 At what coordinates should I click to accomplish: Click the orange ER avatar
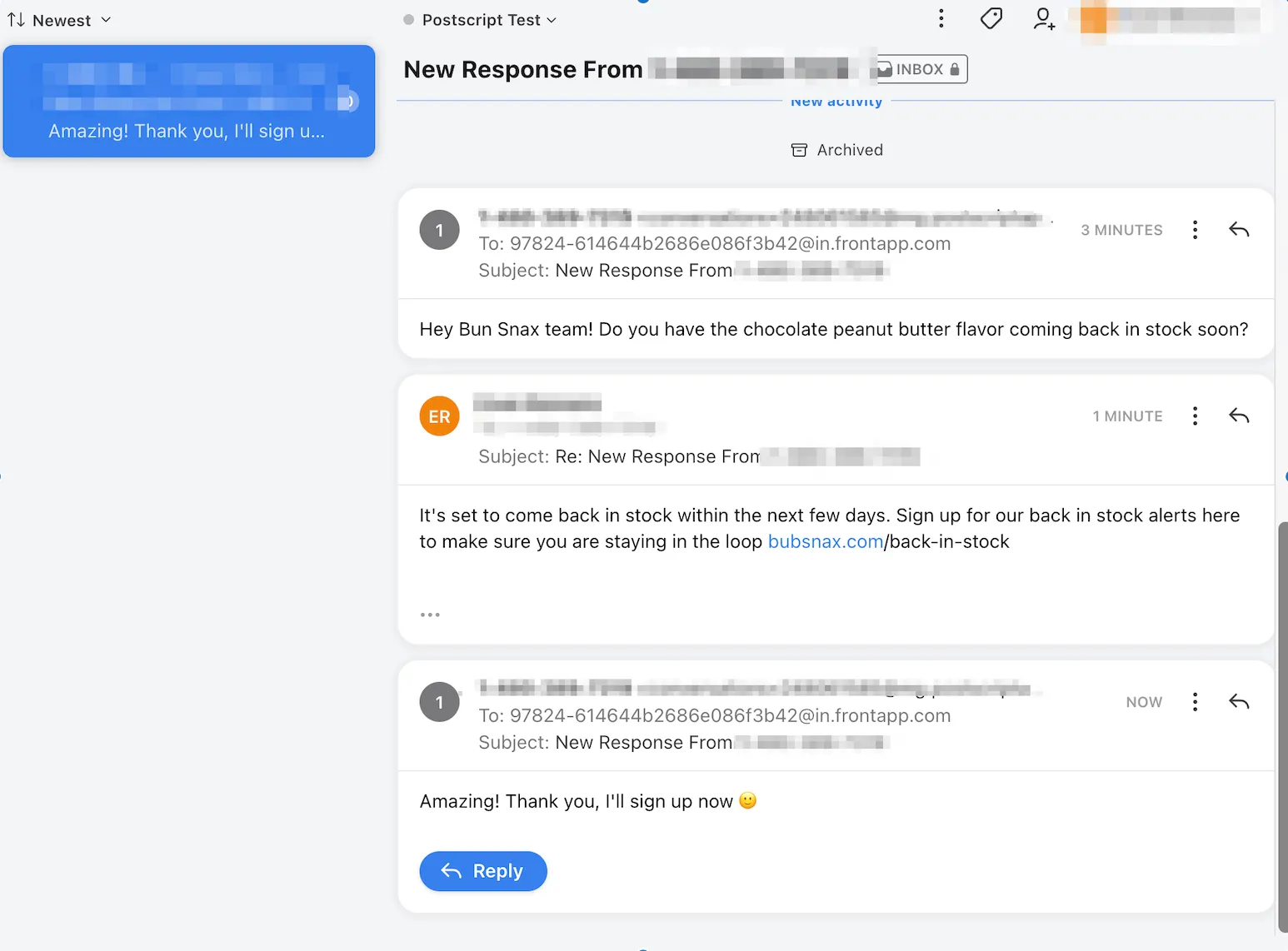439,416
